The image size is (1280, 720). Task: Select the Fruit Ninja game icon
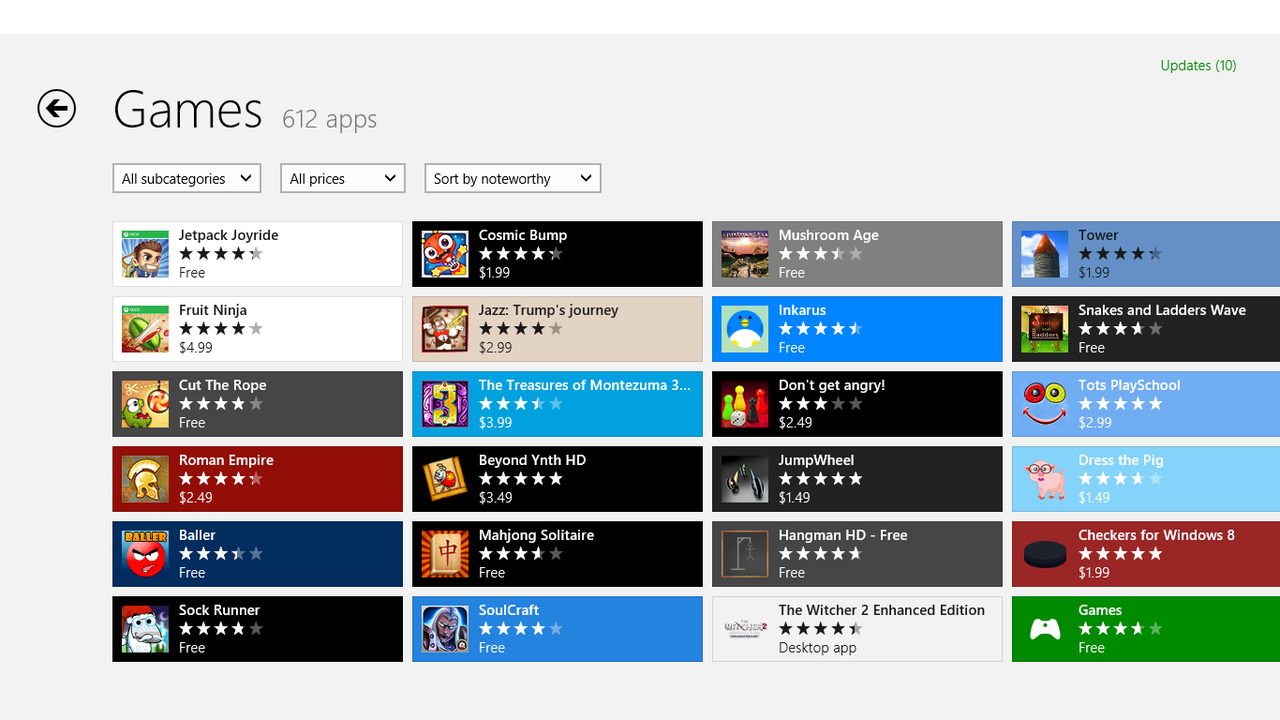coord(145,329)
